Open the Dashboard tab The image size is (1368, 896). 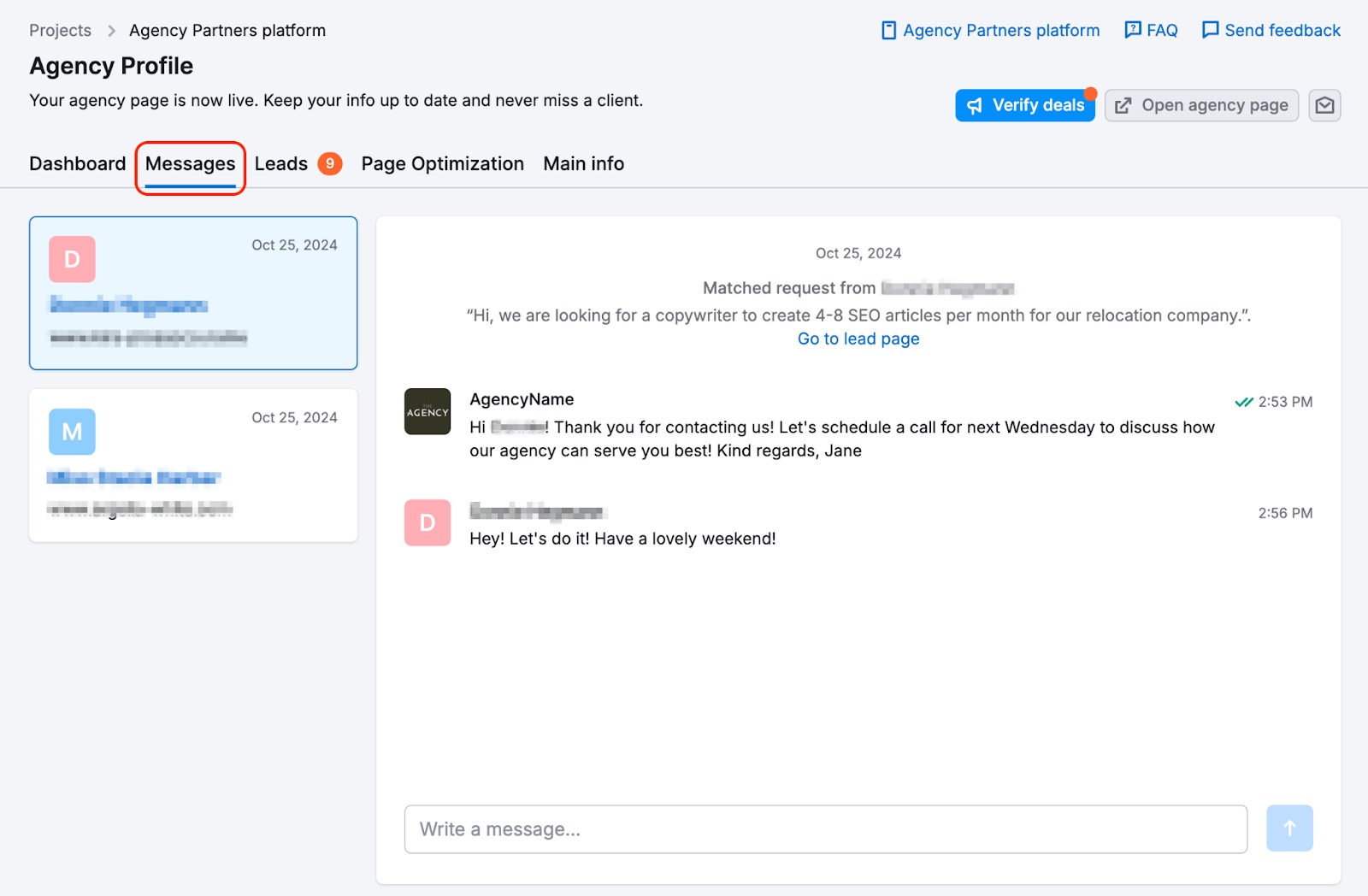pos(77,163)
